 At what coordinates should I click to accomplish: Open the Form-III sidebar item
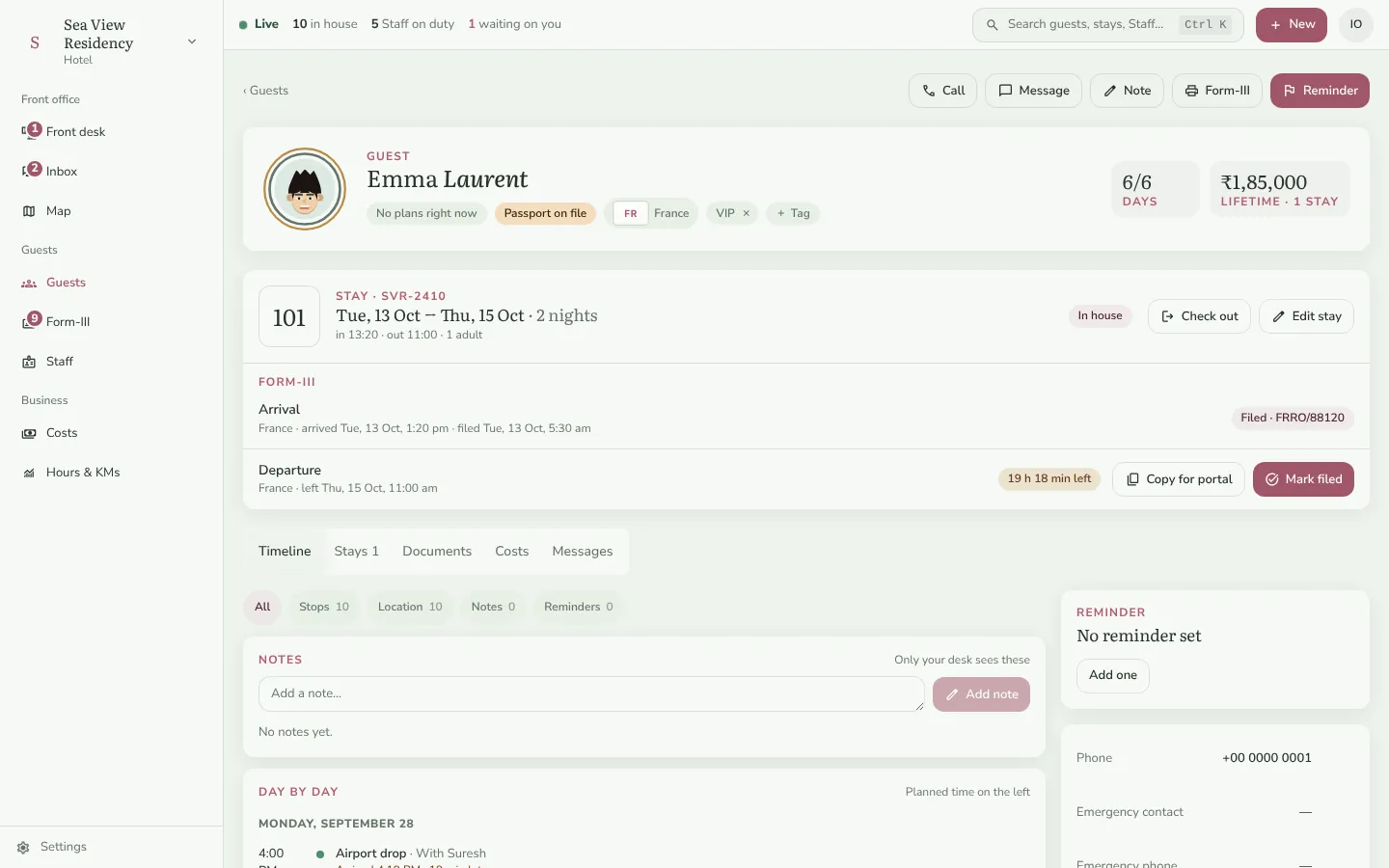coord(111,322)
